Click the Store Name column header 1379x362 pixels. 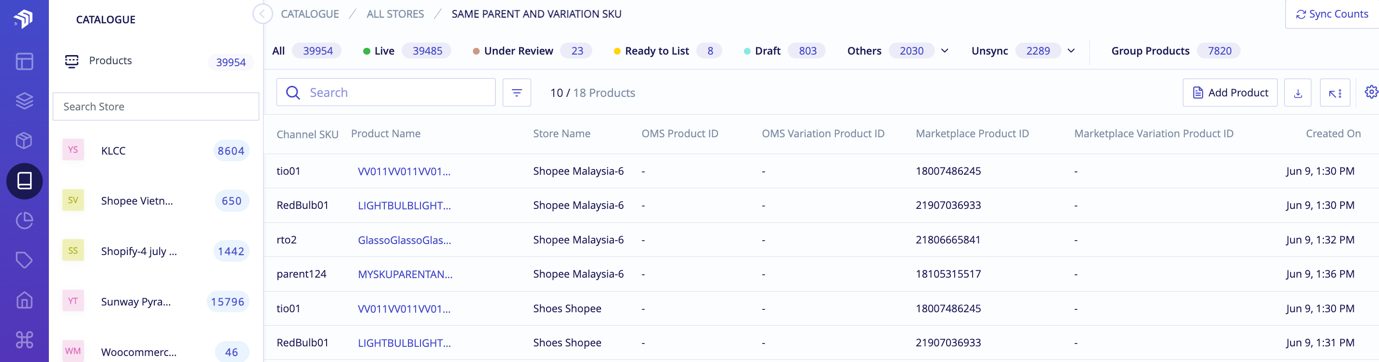[561, 133]
